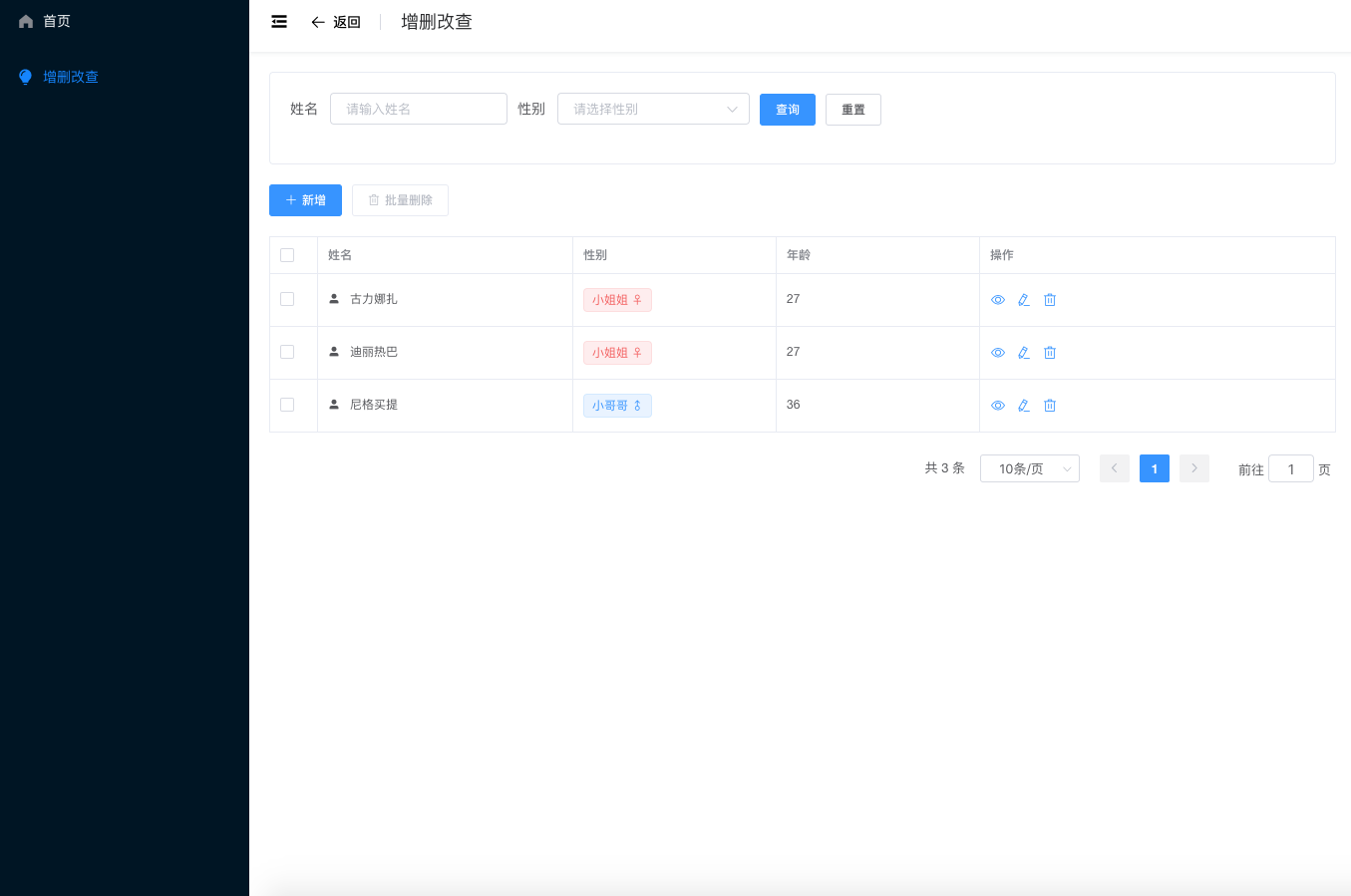
Task: Click 小哥哥 tag in 尼格买提 row
Action: [x=617, y=406]
